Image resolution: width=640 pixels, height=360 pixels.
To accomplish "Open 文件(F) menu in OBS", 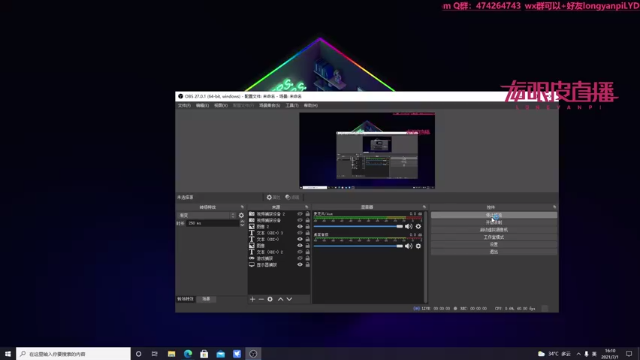I will click(184, 105).
